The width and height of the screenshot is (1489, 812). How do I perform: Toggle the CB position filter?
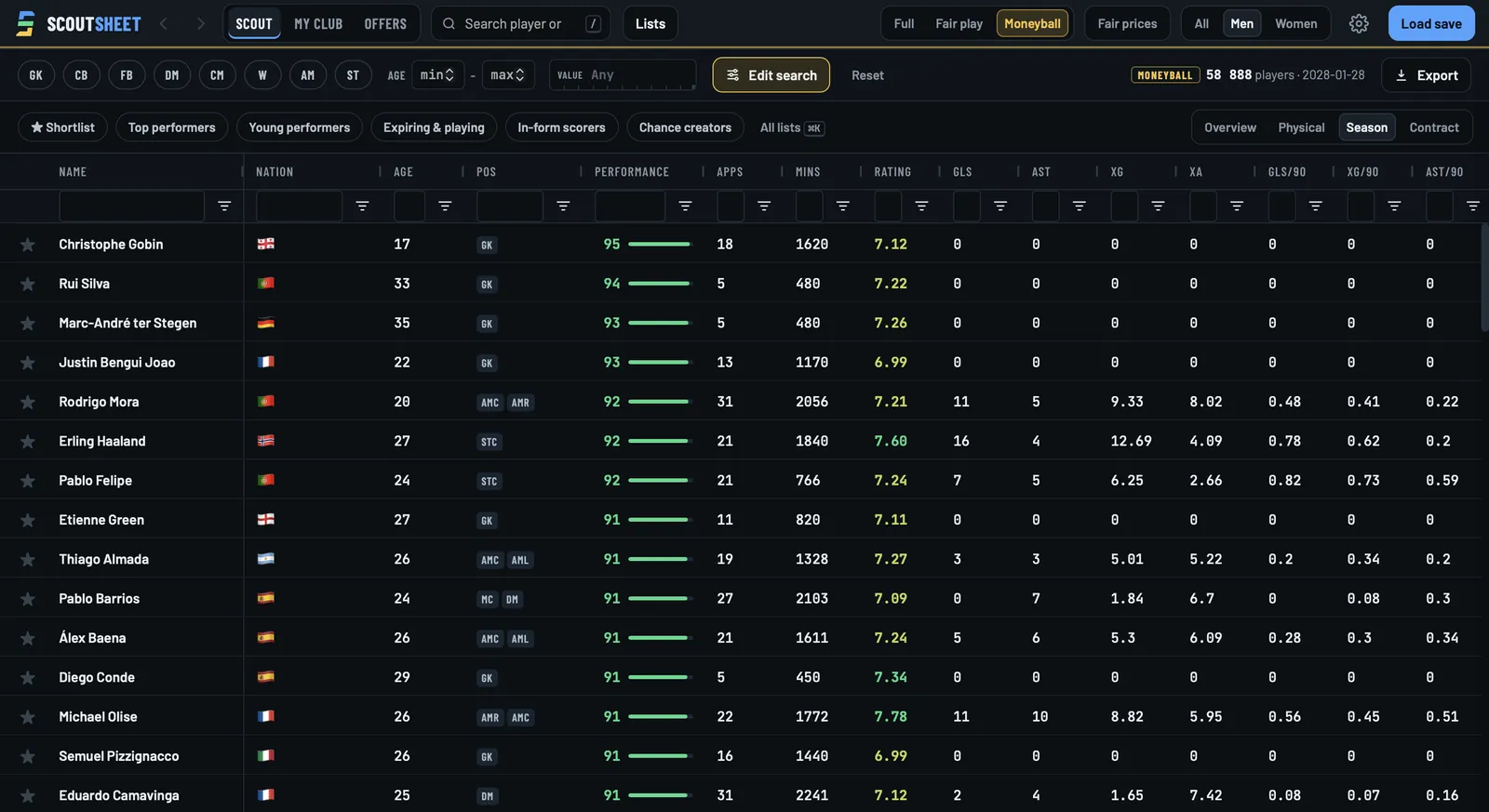click(81, 75)
